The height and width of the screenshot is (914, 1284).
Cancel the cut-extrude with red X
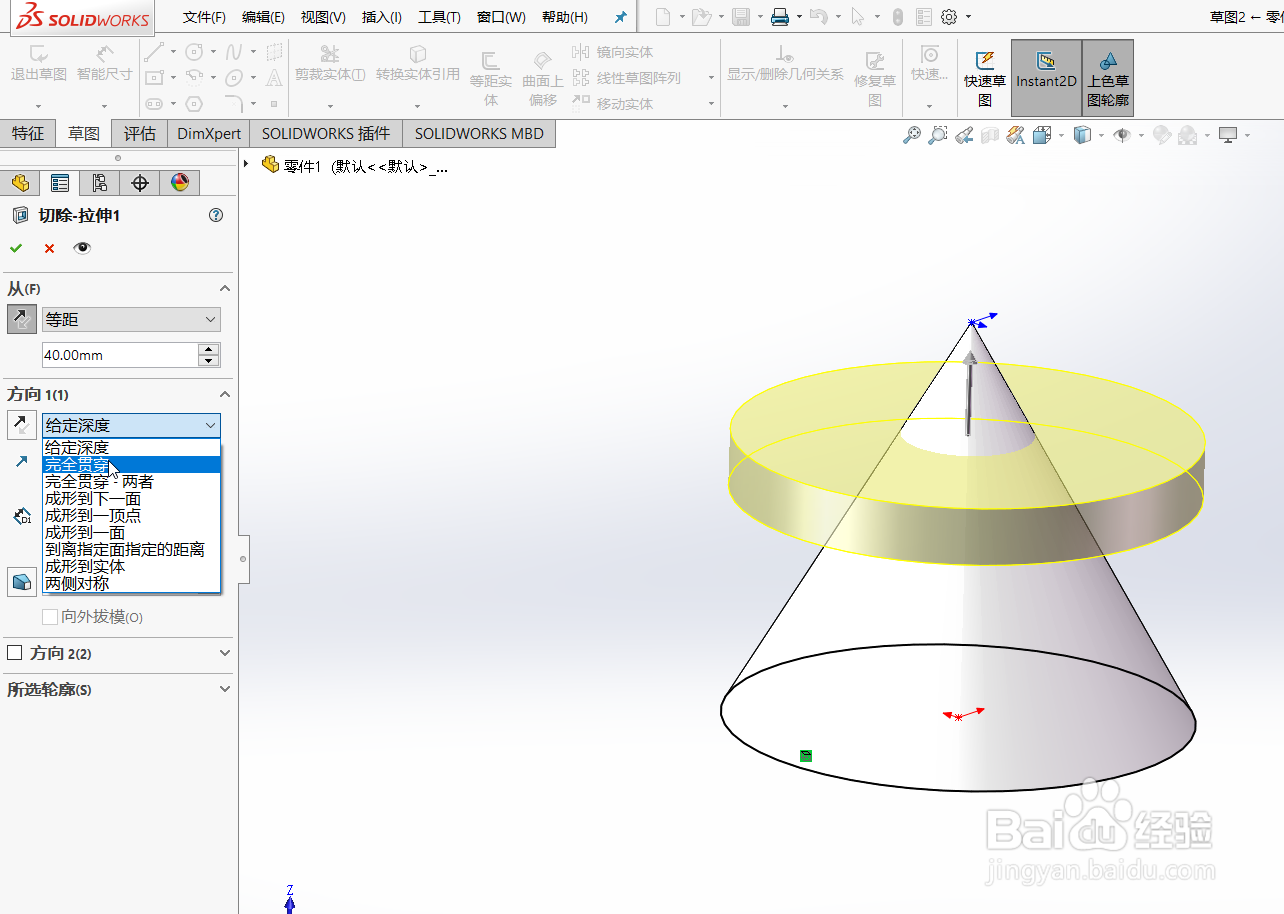pos(49,248)
